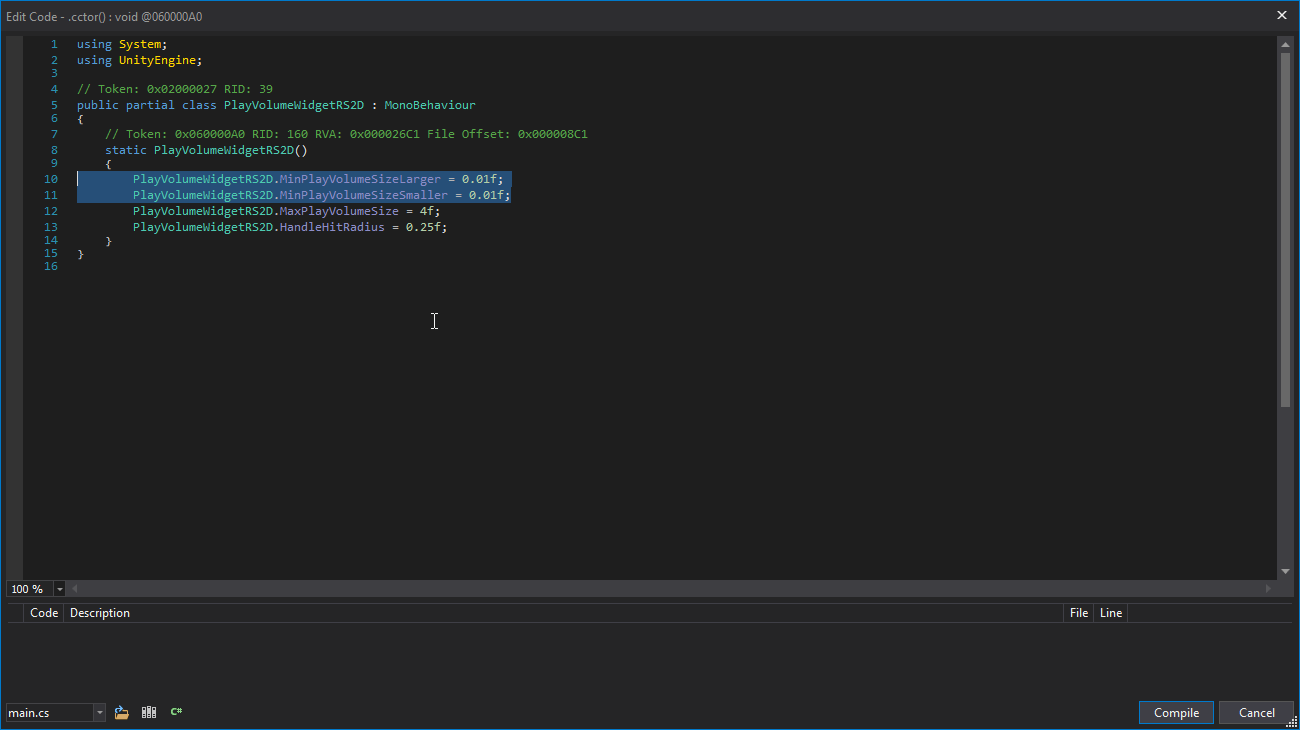Click 'MonoBehaviour' in the class declaration

[430, 105]
